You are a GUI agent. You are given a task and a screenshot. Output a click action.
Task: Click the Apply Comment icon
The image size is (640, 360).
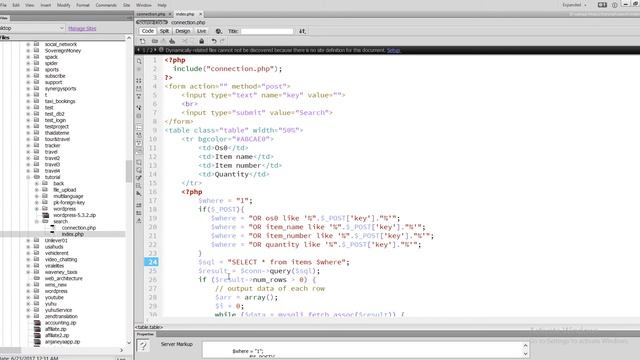click(139, 162)
